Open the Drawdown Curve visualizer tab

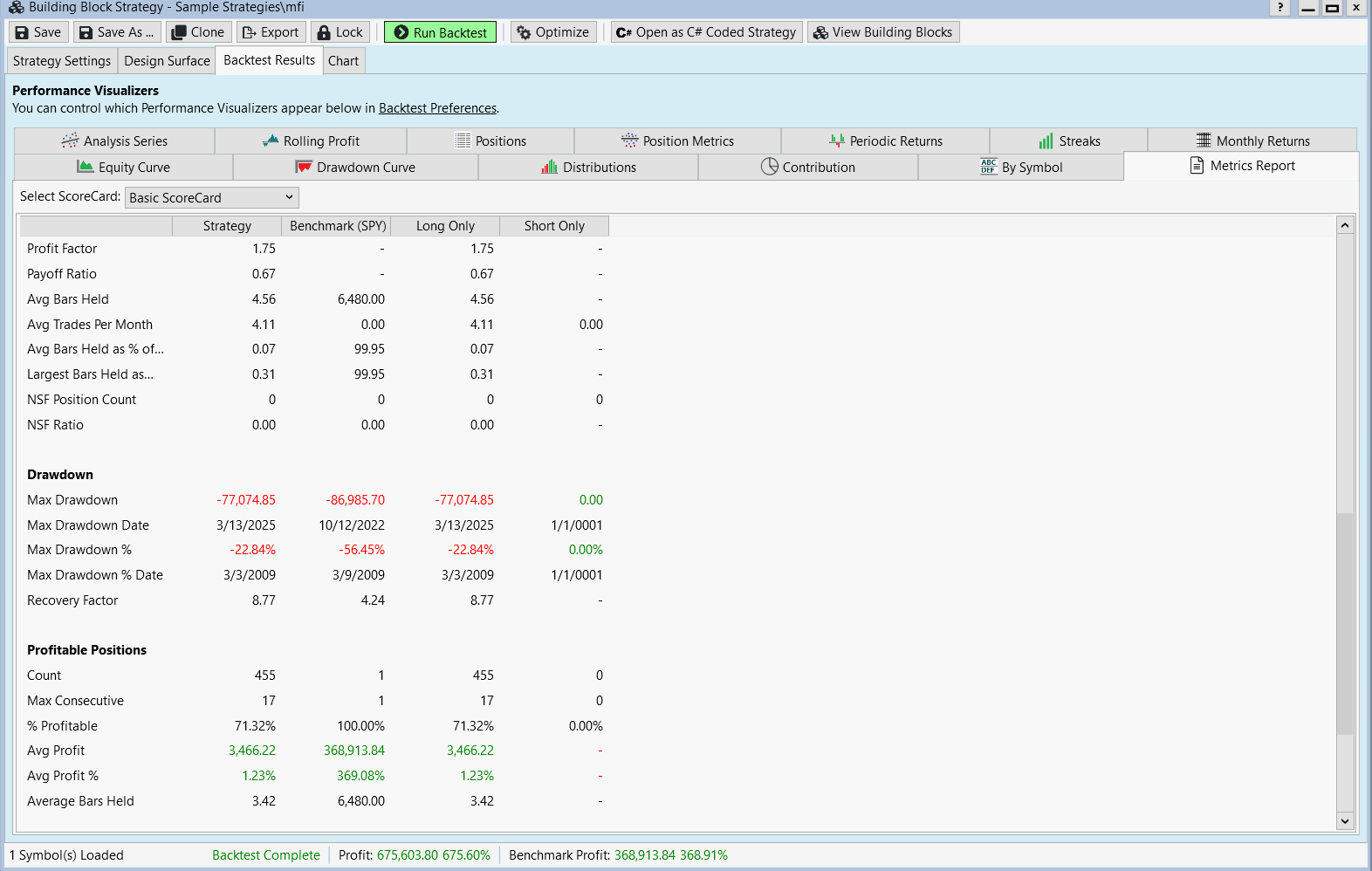click(x=355, y=168)
